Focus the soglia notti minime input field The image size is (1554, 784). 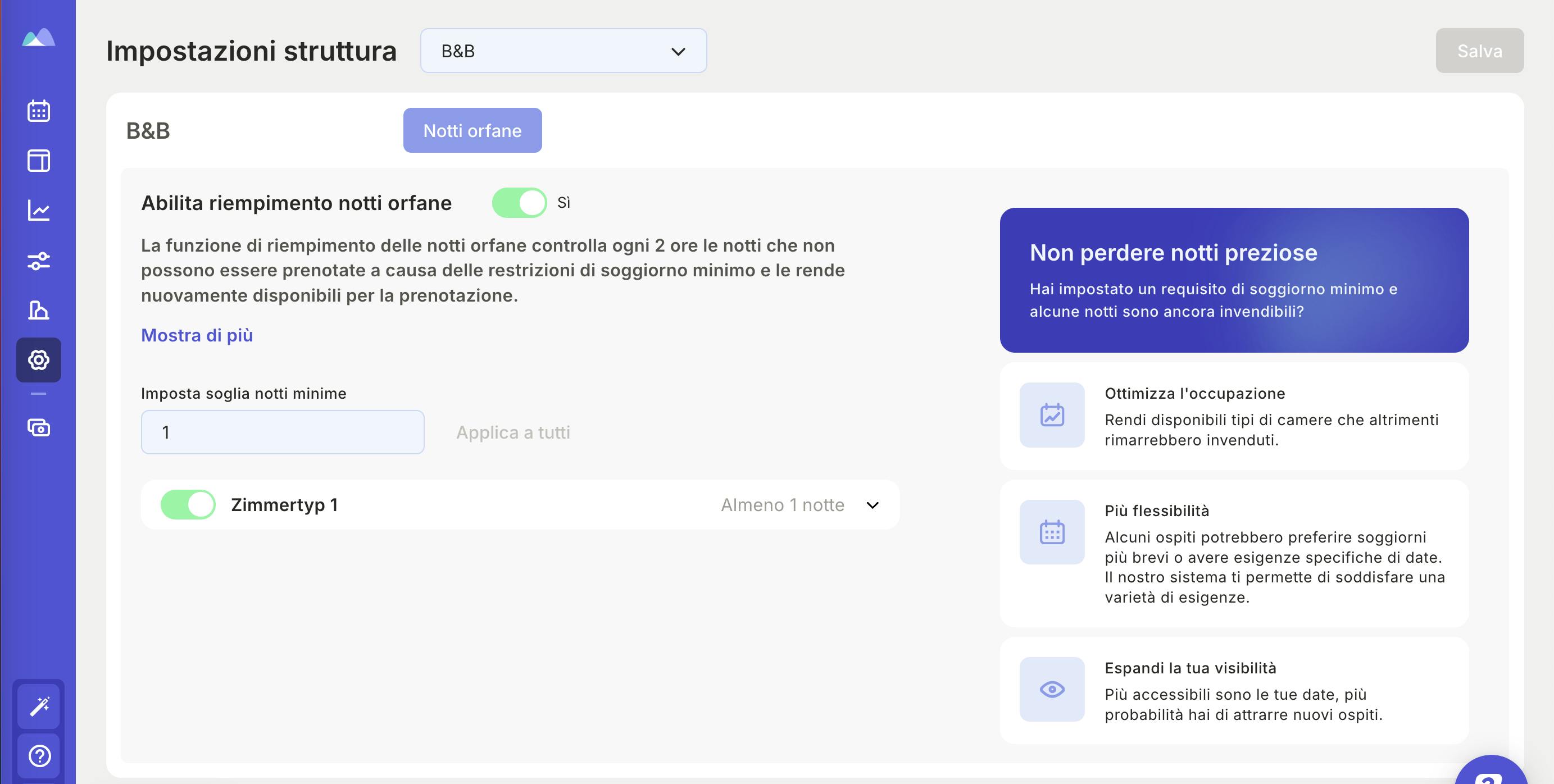[x=283, y=432]
